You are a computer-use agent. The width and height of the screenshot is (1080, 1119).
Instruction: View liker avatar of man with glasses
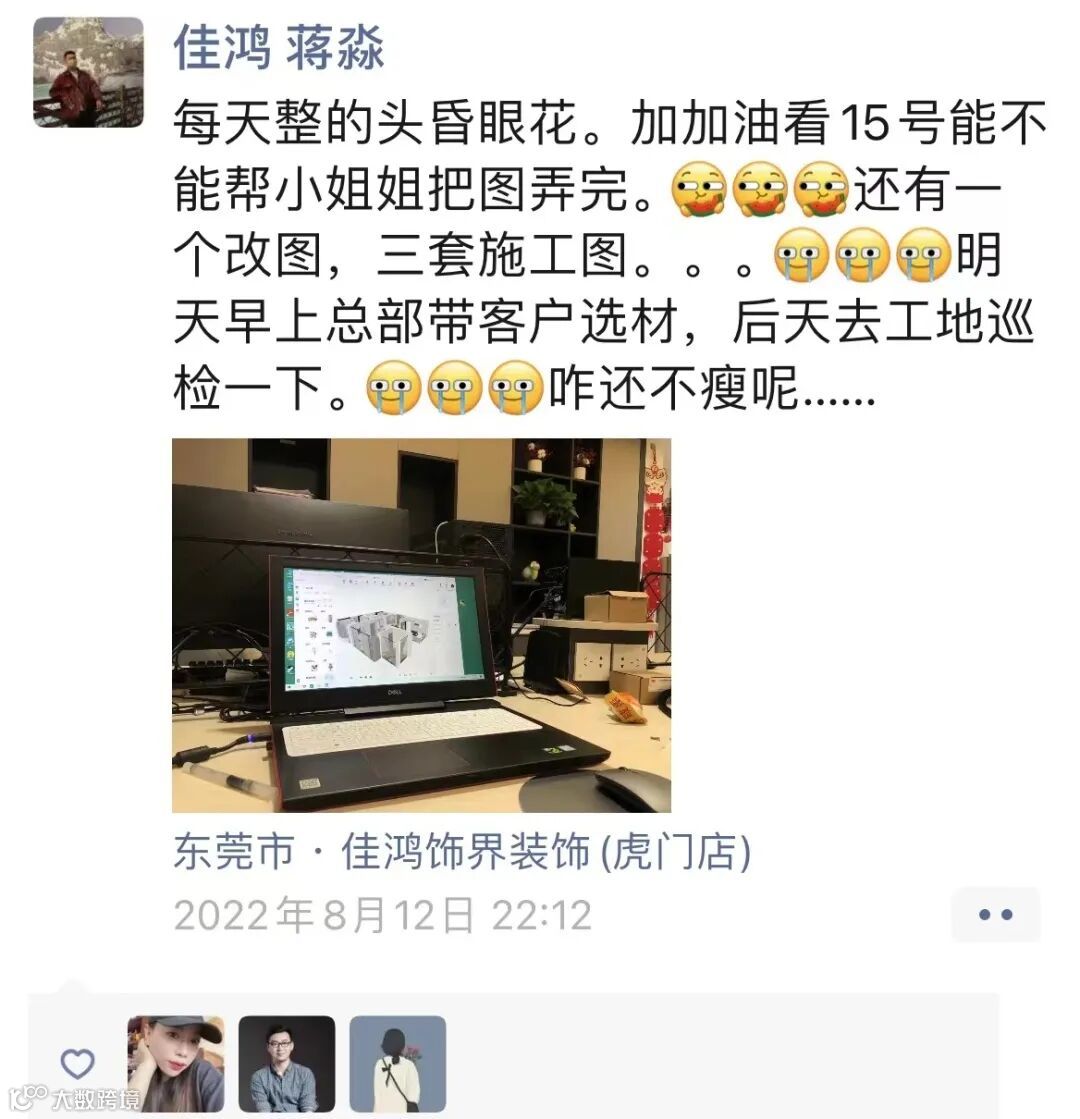287,1063
